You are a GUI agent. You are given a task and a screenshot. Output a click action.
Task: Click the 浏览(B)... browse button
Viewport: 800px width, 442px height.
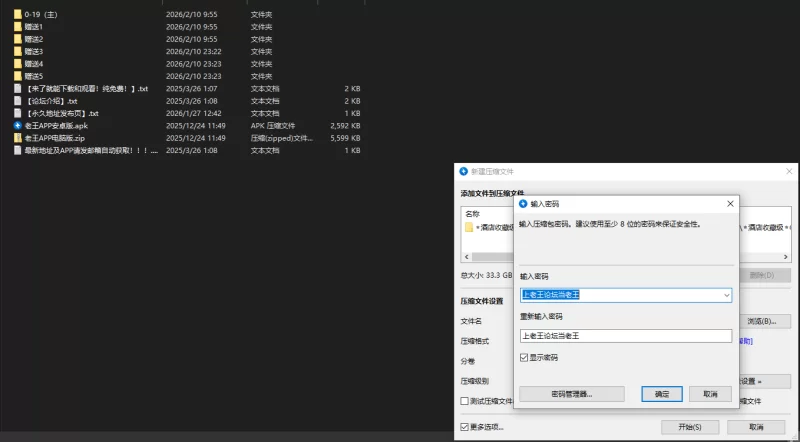coord(766,321)
